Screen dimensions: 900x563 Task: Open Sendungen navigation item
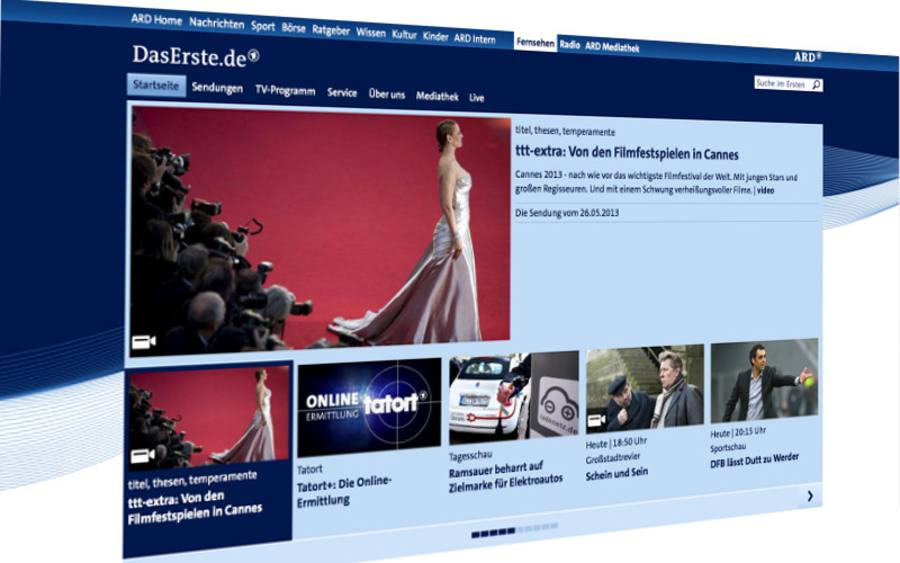217,88
